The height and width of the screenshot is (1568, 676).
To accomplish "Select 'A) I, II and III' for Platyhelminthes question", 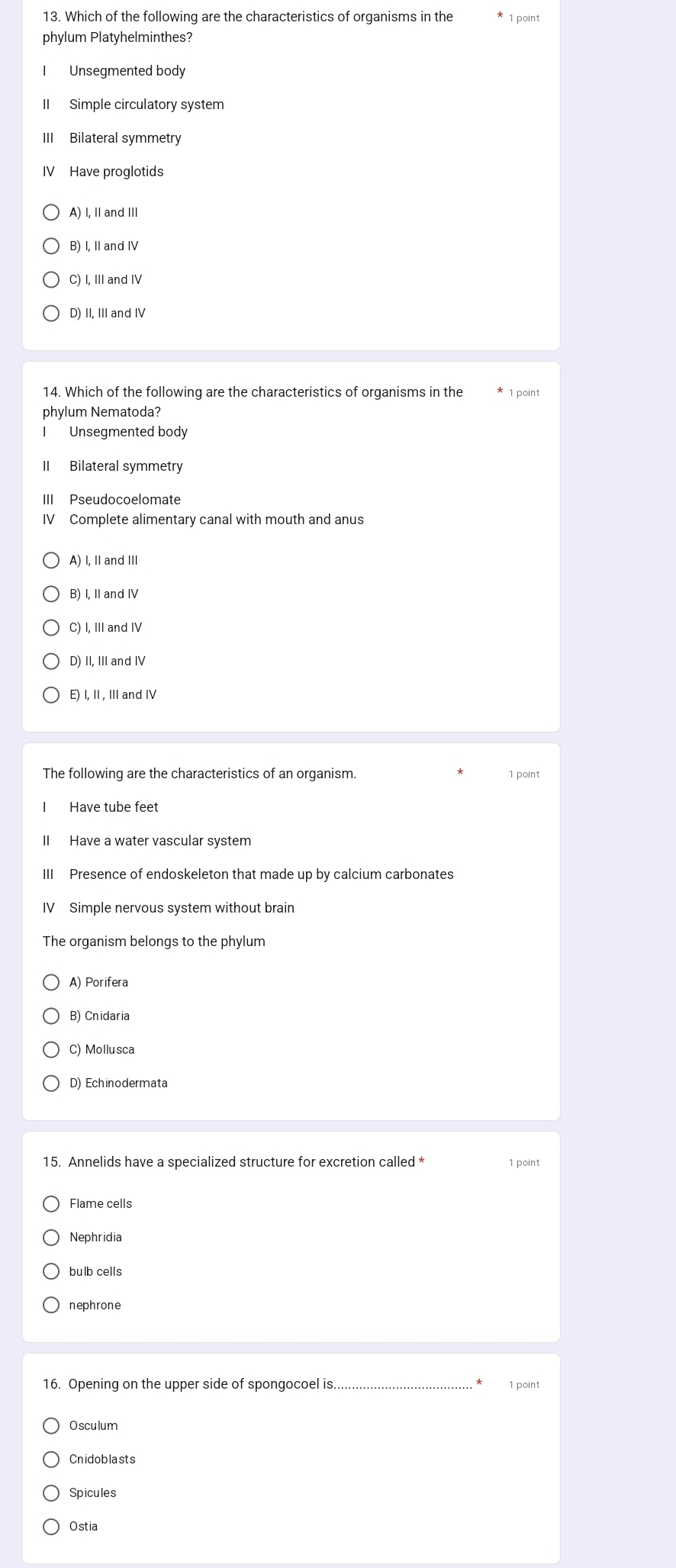I will (x=51, y=212).
